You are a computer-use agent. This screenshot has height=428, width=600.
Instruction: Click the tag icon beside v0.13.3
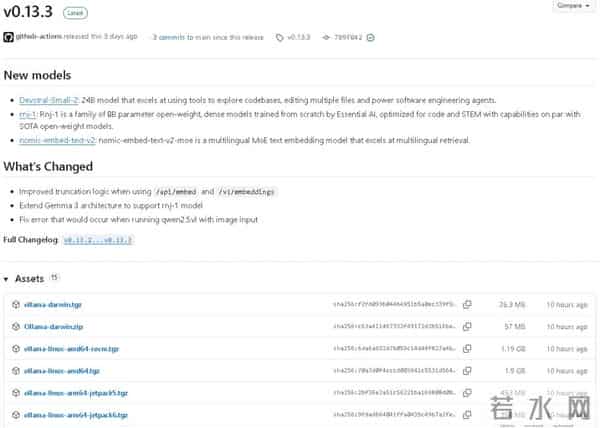pyautogui.click(x=280, y=37)
